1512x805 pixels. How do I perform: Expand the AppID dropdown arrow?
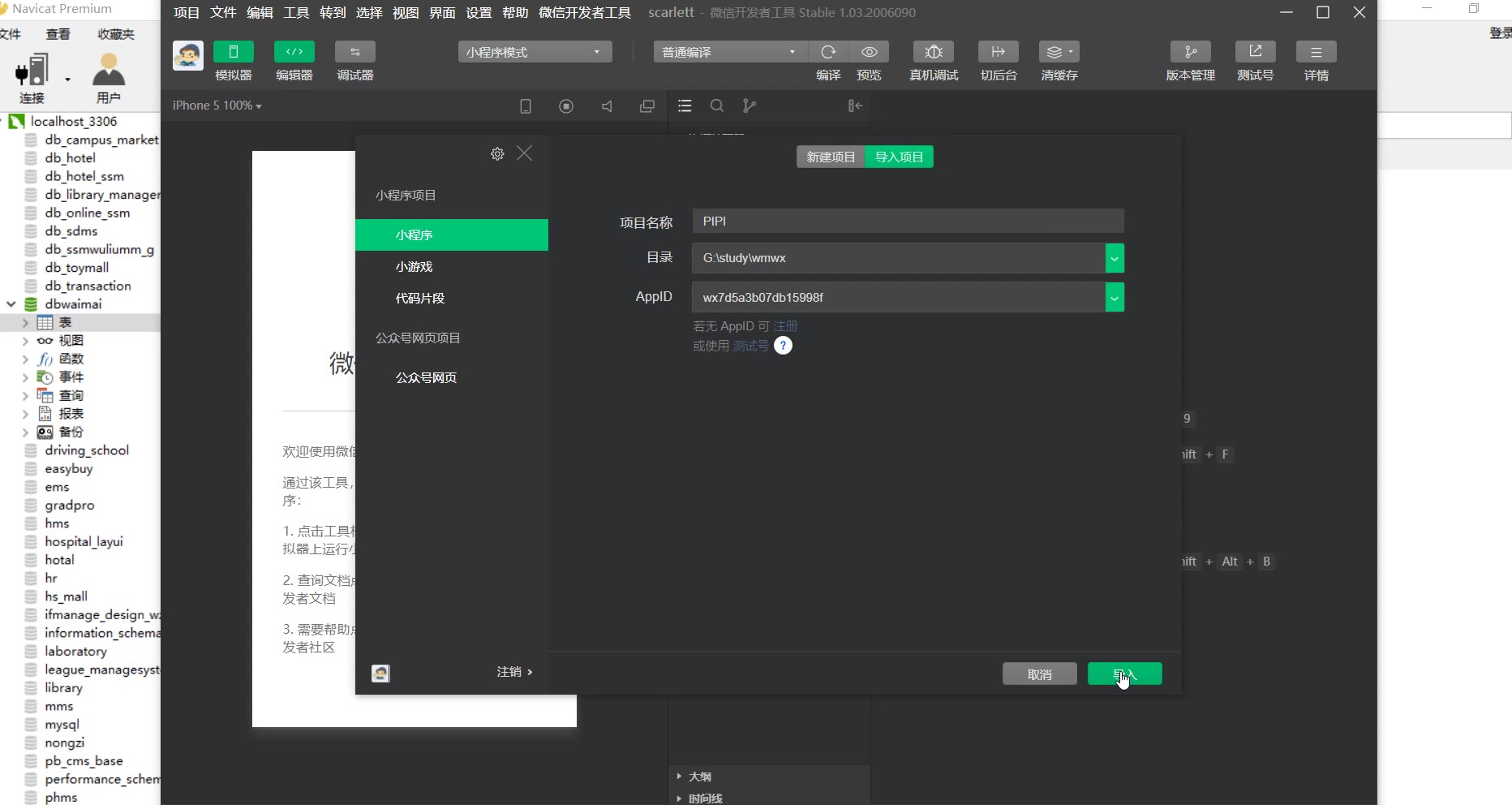[1115, 298]
